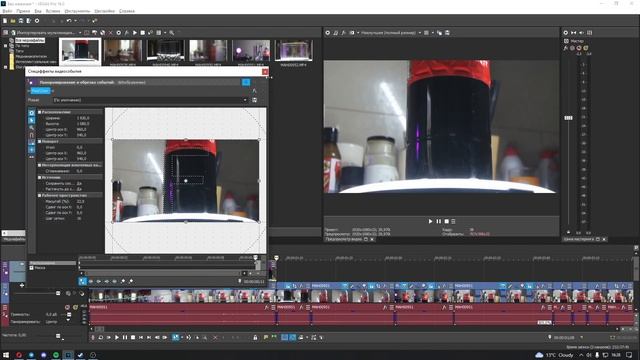The width and height of the screenshot is (640, 360).
Task: Click the copy snapshot to clipboard icon
Action: click(440, 33)
